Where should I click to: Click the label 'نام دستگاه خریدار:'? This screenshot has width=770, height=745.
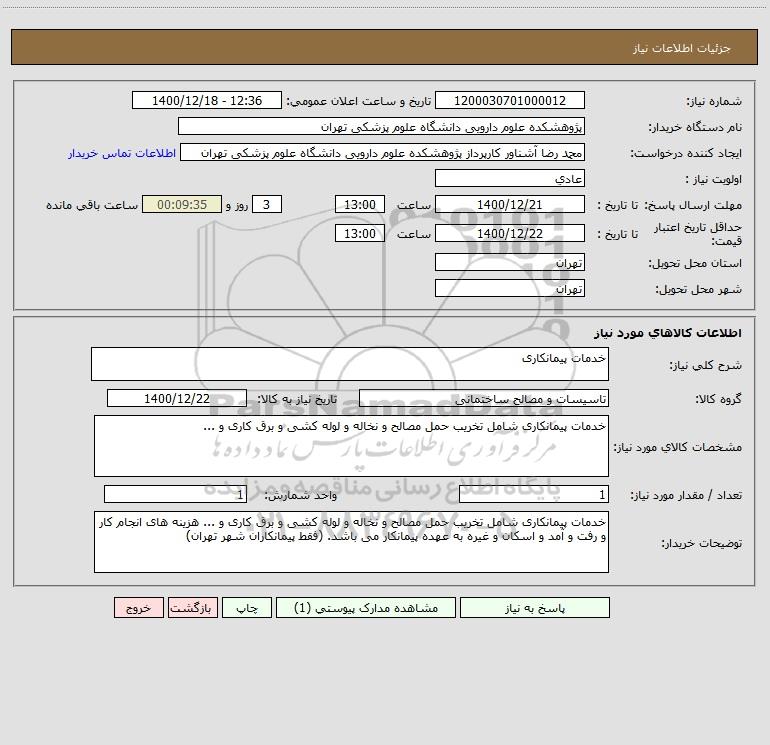coord(695,127)
